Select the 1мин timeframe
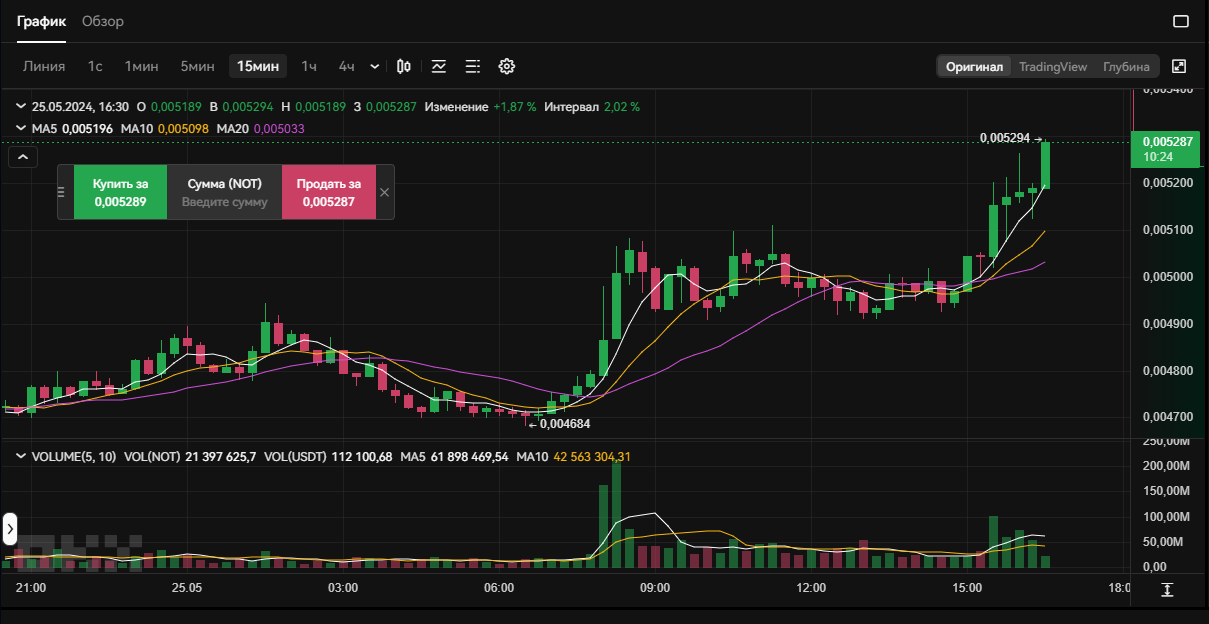The image size is (1209, 624). (x=142, y=66)
